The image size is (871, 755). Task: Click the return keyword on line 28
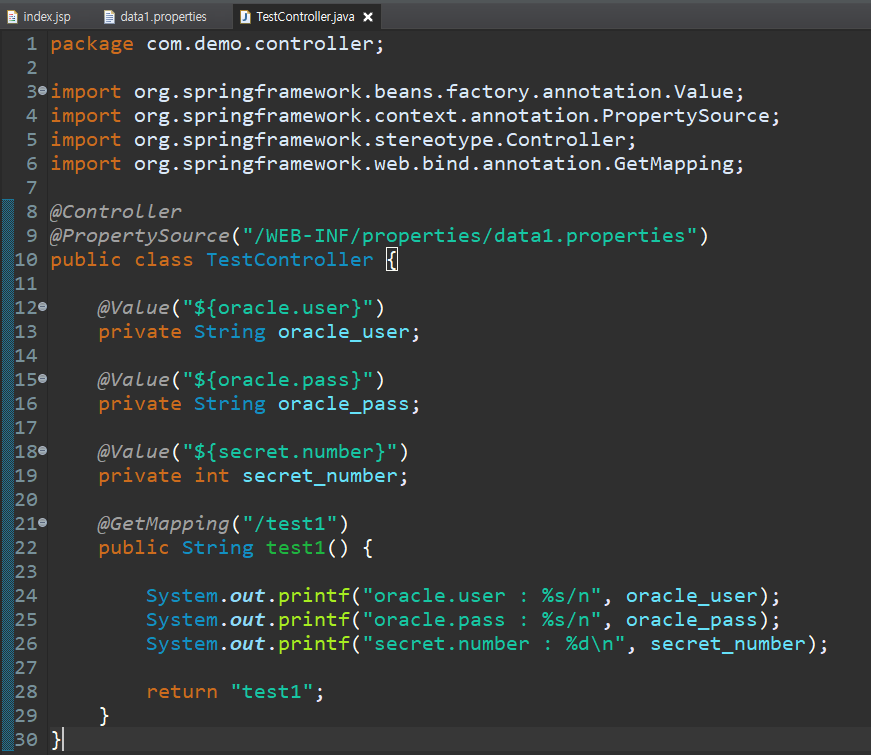coord(182,692)
